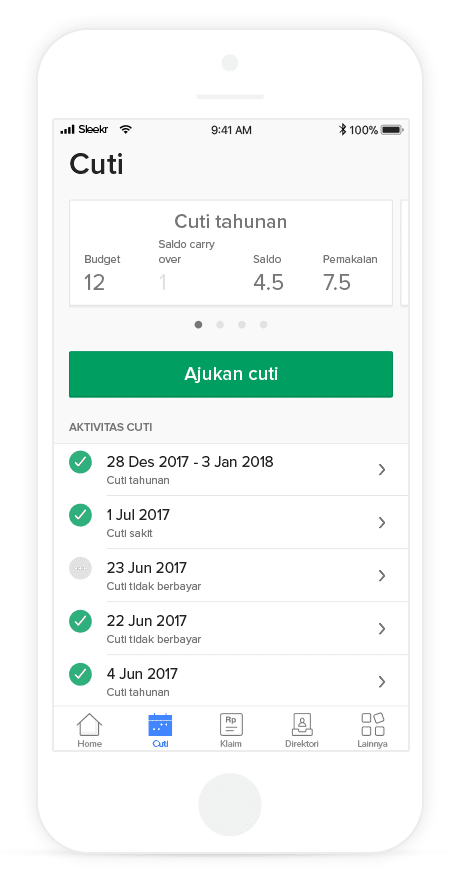Open the Home tab icon
The width and height of the screenshot is (460, 870).
click(x=89, y=725)
